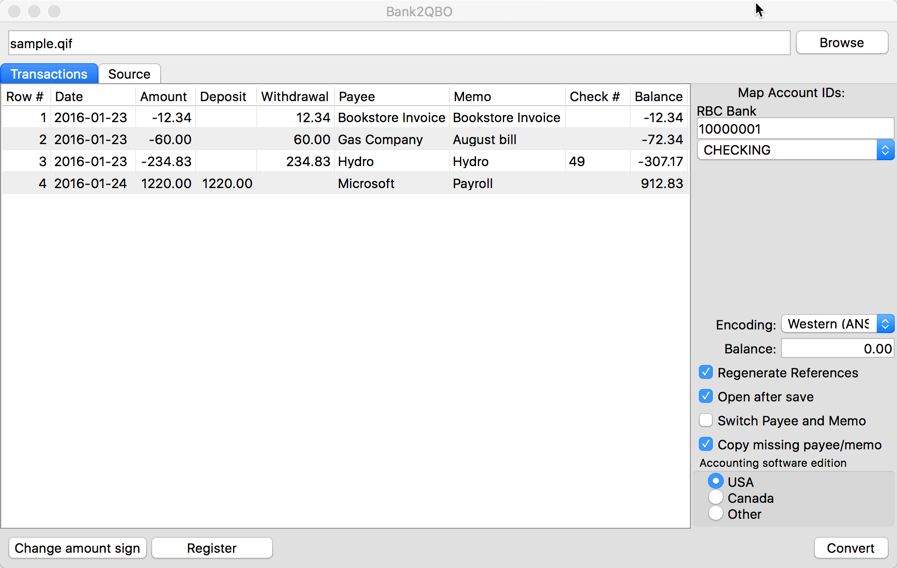Select the USA edition radio button
This screenshot has width=897, height=568.
click(715, 481)
